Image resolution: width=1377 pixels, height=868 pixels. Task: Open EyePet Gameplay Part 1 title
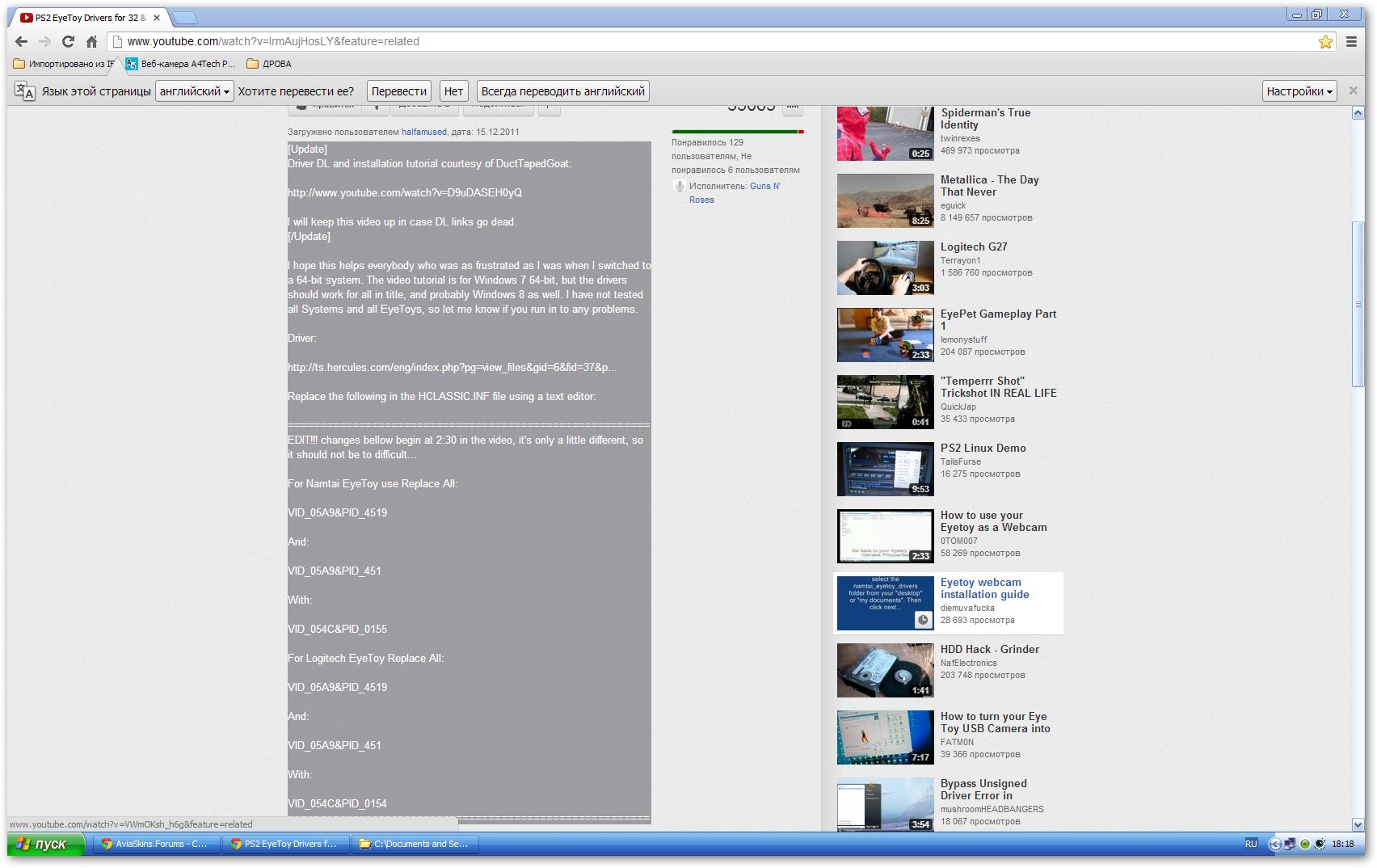pos(998,320)
